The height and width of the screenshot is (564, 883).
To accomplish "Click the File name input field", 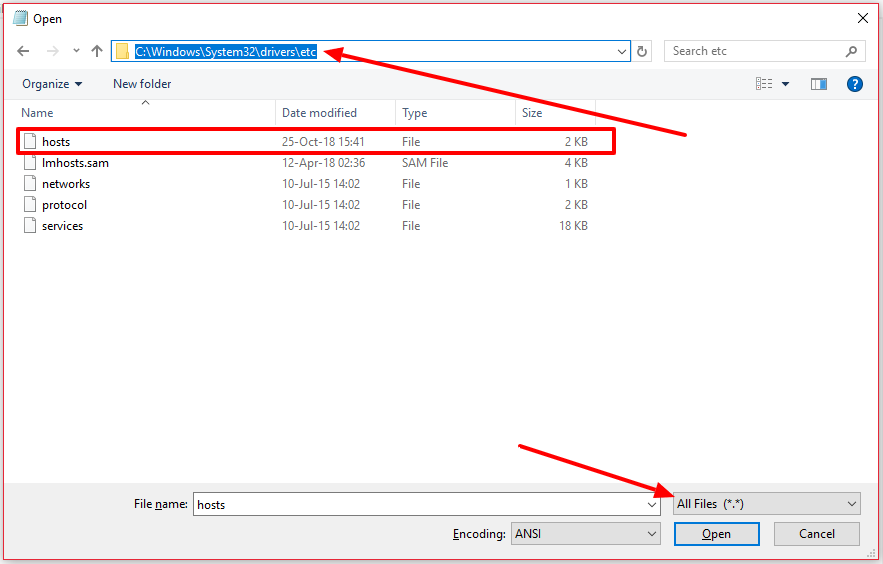I will (420, 505).
